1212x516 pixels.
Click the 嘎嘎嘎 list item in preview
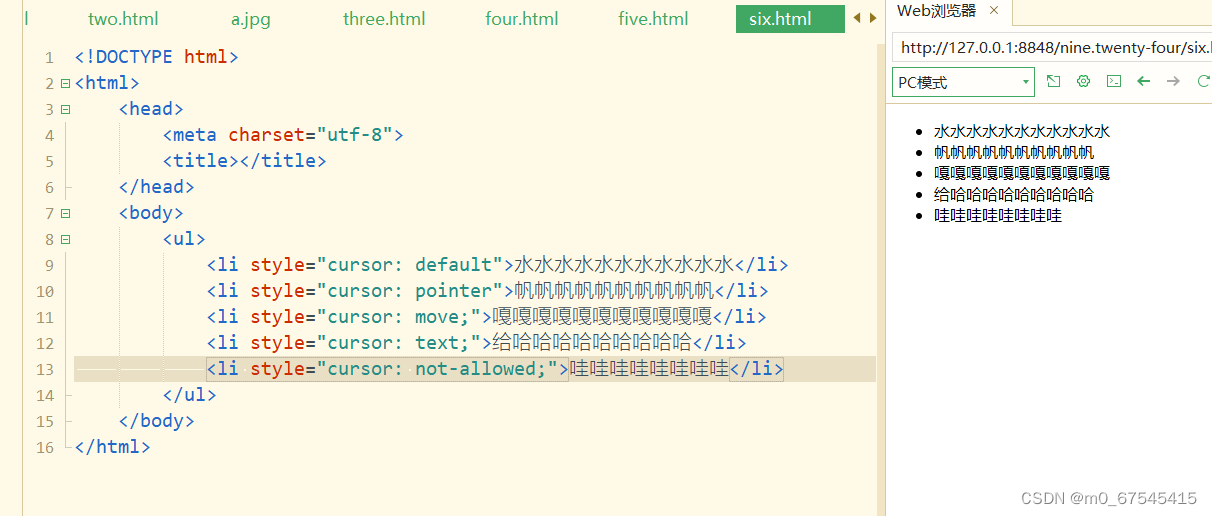coord(1022,173)
